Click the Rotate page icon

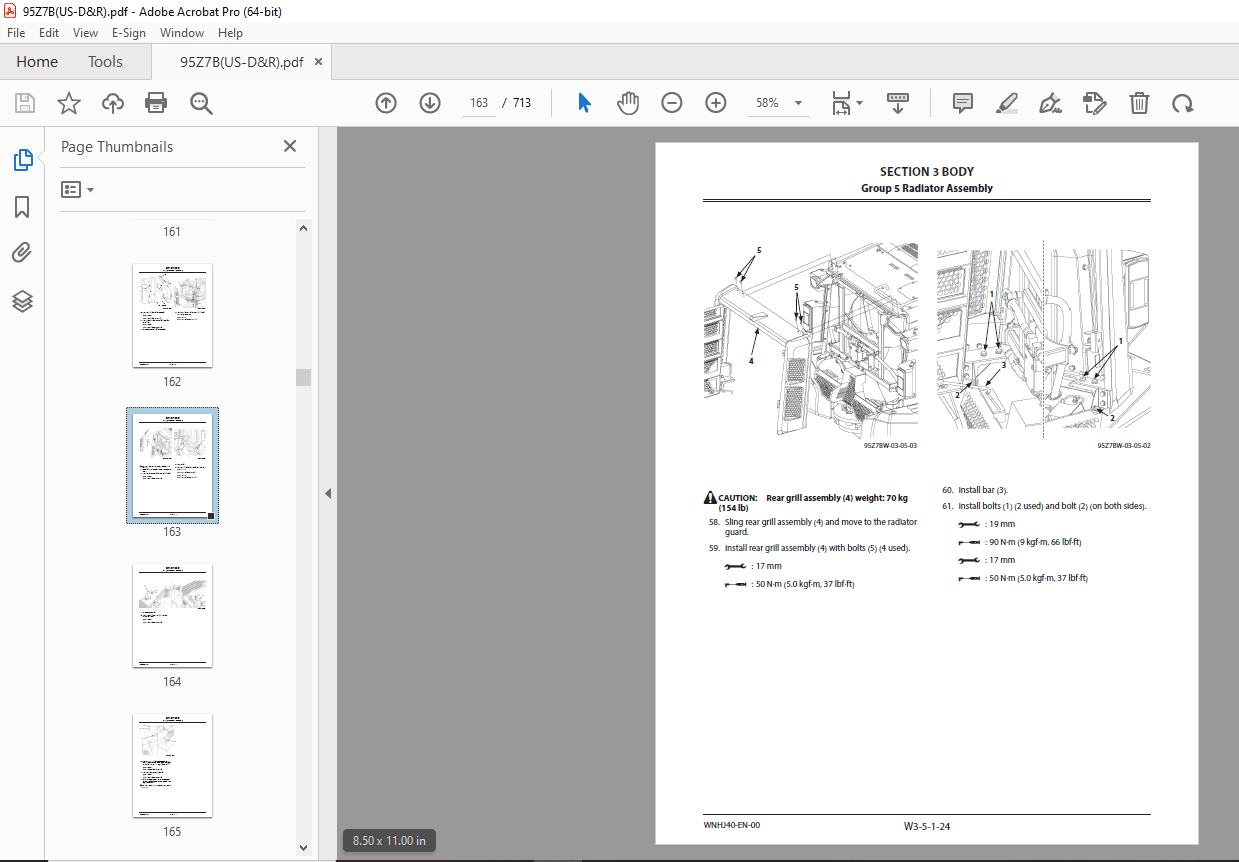point(1183,103)
